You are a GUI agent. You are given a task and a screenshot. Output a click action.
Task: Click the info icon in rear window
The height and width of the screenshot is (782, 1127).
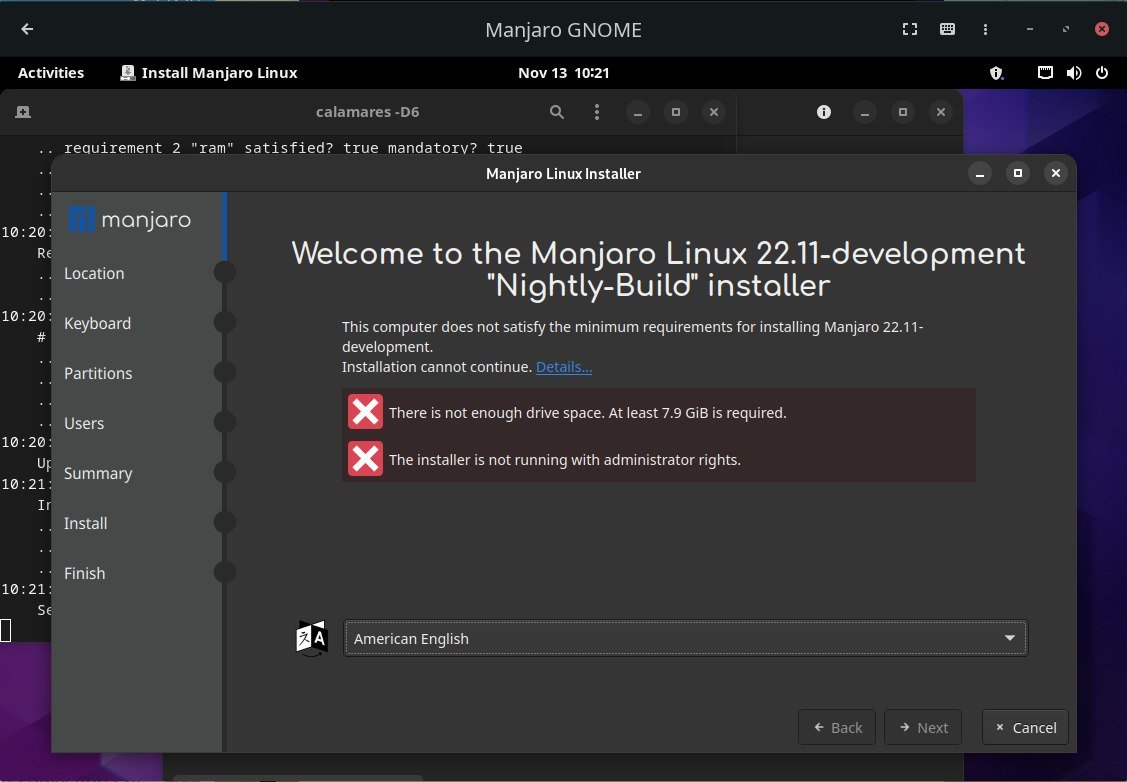[x=824, y=112]
